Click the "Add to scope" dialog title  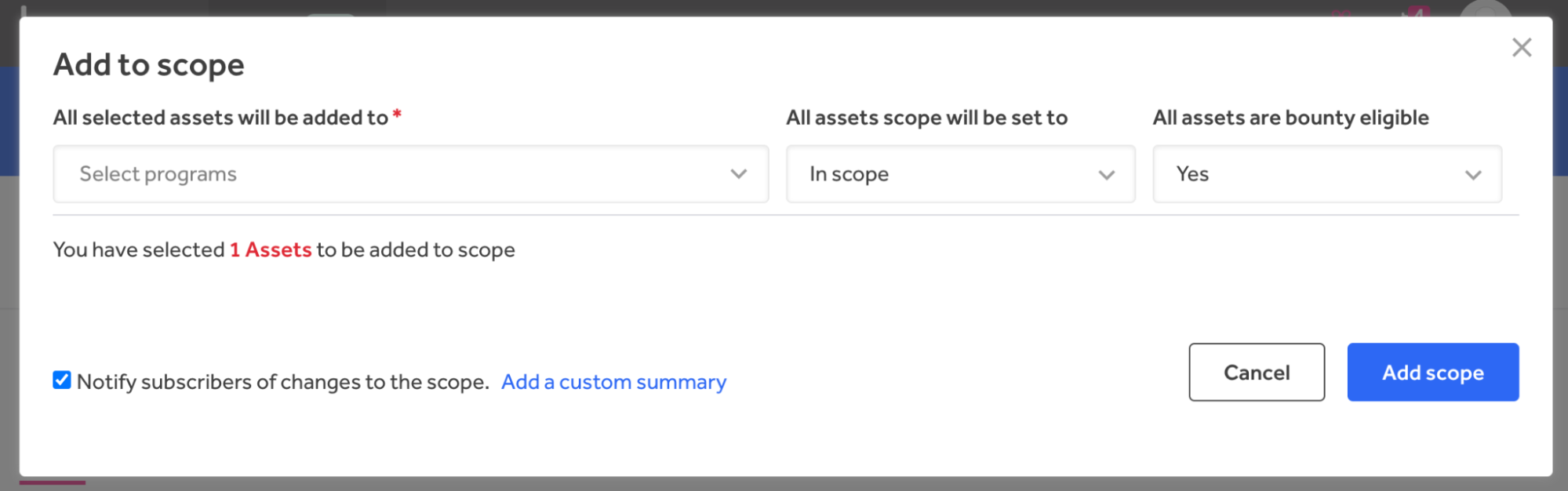click(148, 64)
